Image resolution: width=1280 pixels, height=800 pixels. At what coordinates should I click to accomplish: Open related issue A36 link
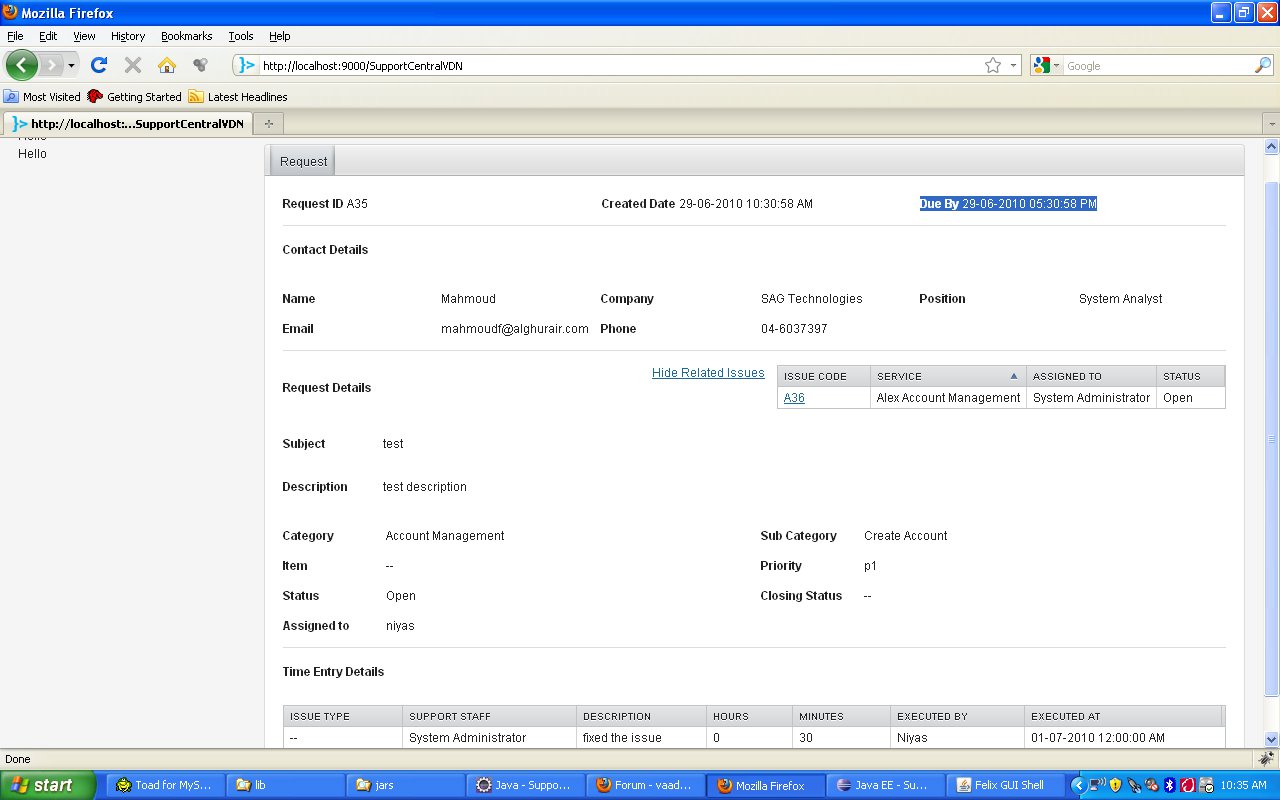(x=794, y=398)
